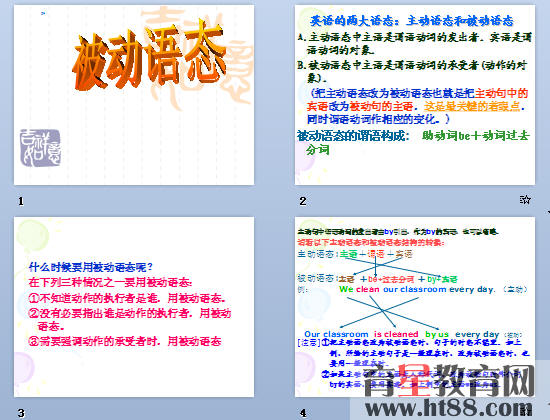Click slide number 3 label

coord(21,413)
